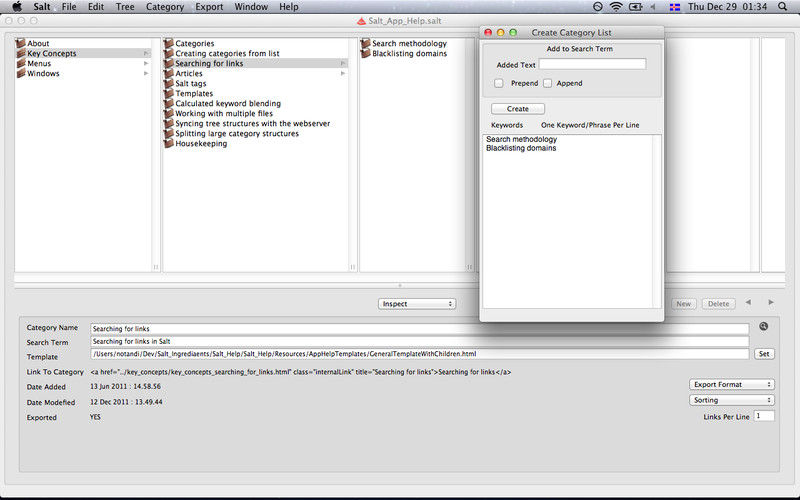Click Creating categories from list book icon
The width and height of the screenshot is (800, 500).
(x=168, y=53)
